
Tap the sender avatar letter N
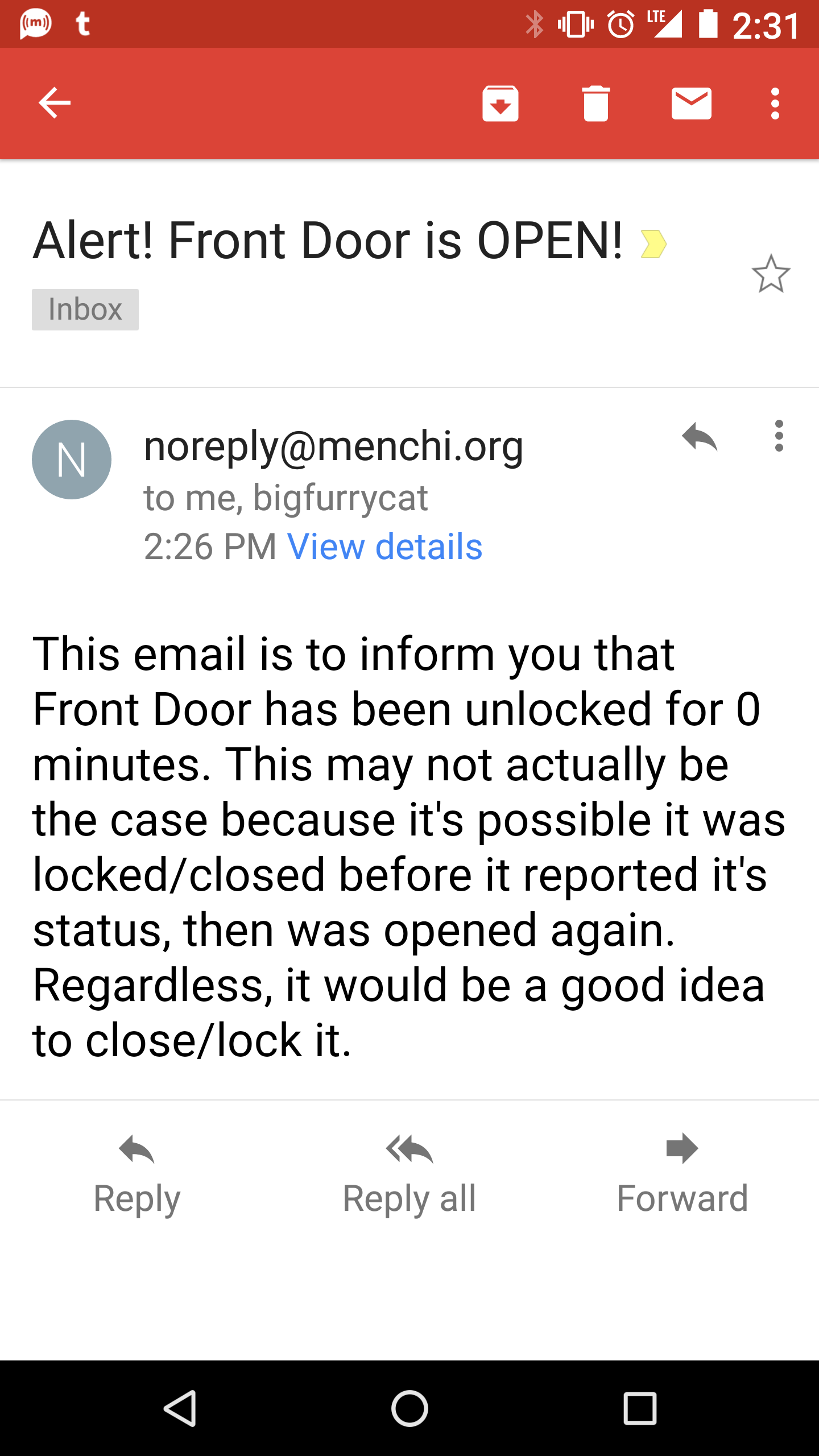(x=72, y=460)
